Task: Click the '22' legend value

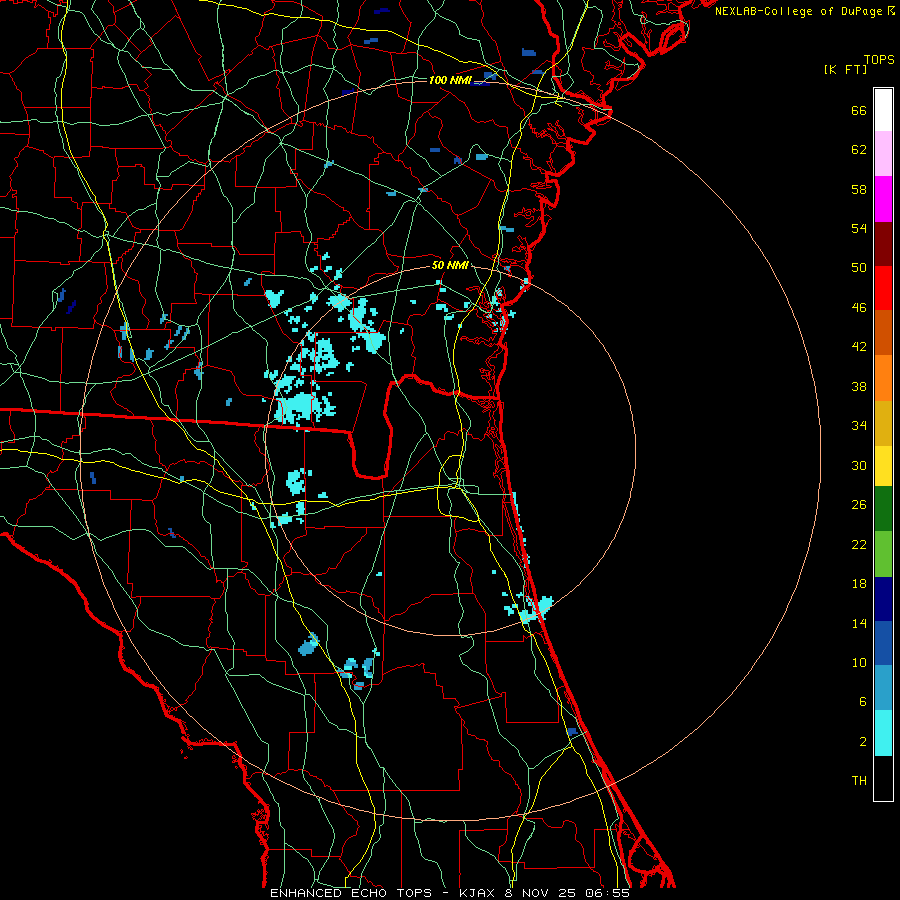Action: click(859, 544)
